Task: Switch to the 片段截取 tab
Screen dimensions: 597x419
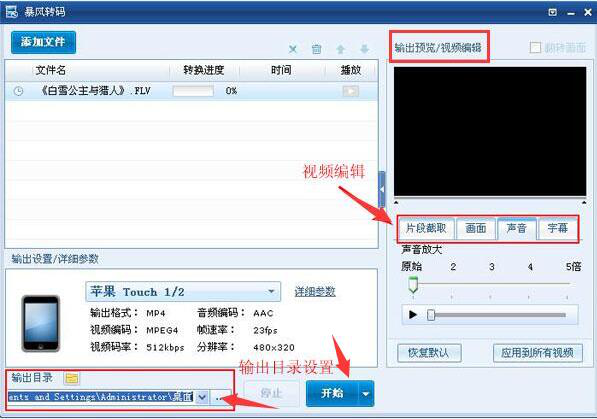Action: (x=426, y=228)
